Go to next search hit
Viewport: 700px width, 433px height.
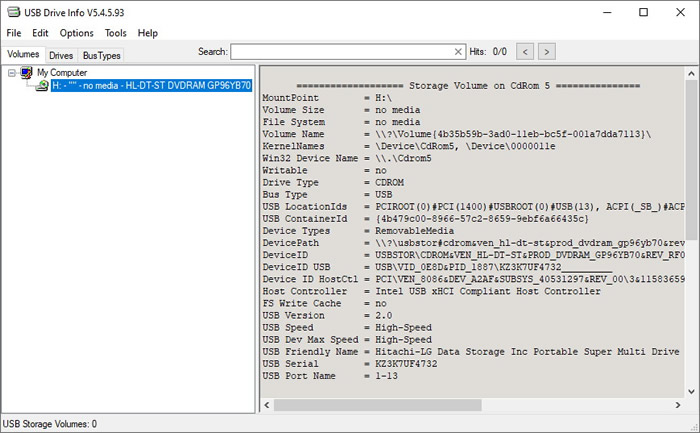click(x=547, y=51)
